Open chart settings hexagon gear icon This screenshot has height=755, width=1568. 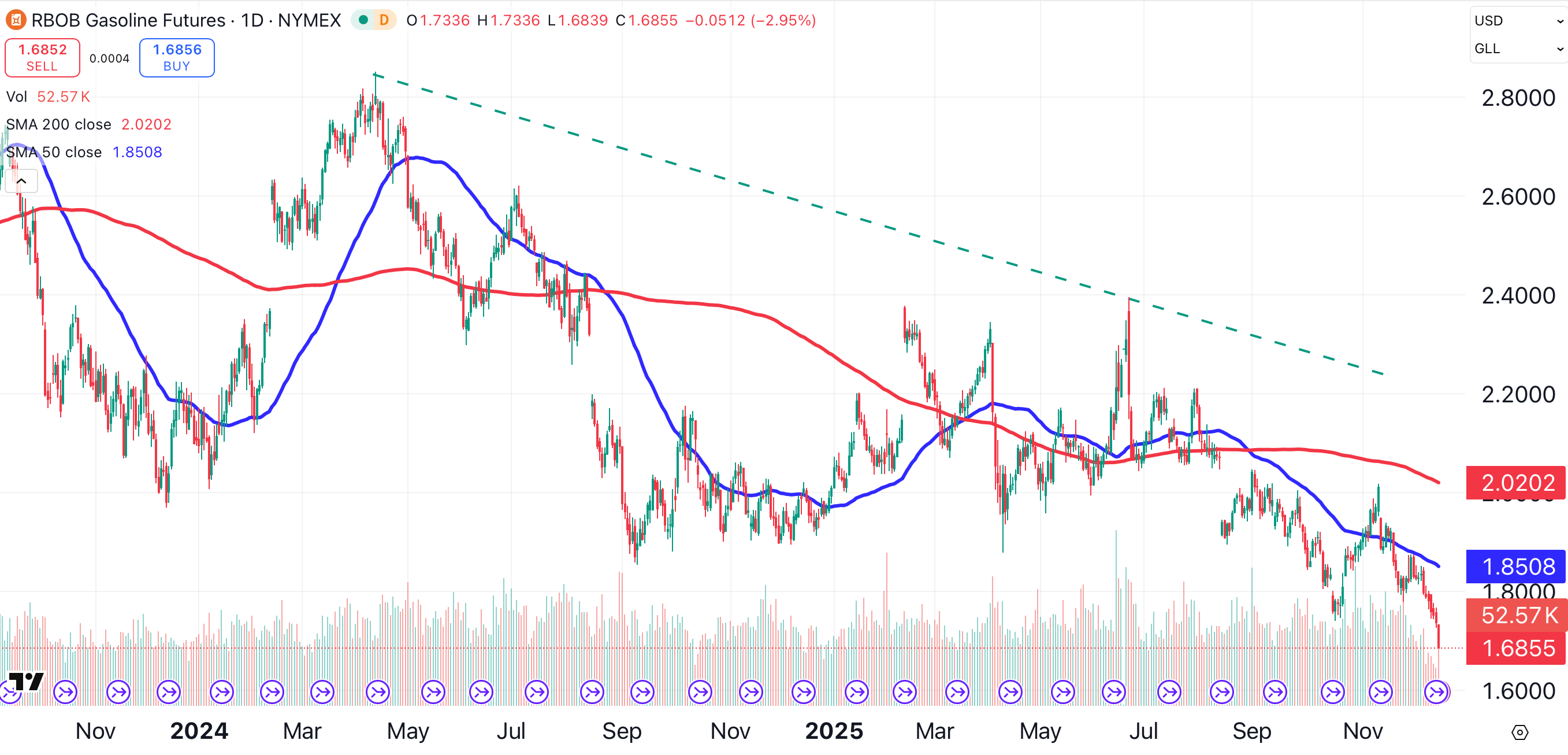click(1519, 732)
